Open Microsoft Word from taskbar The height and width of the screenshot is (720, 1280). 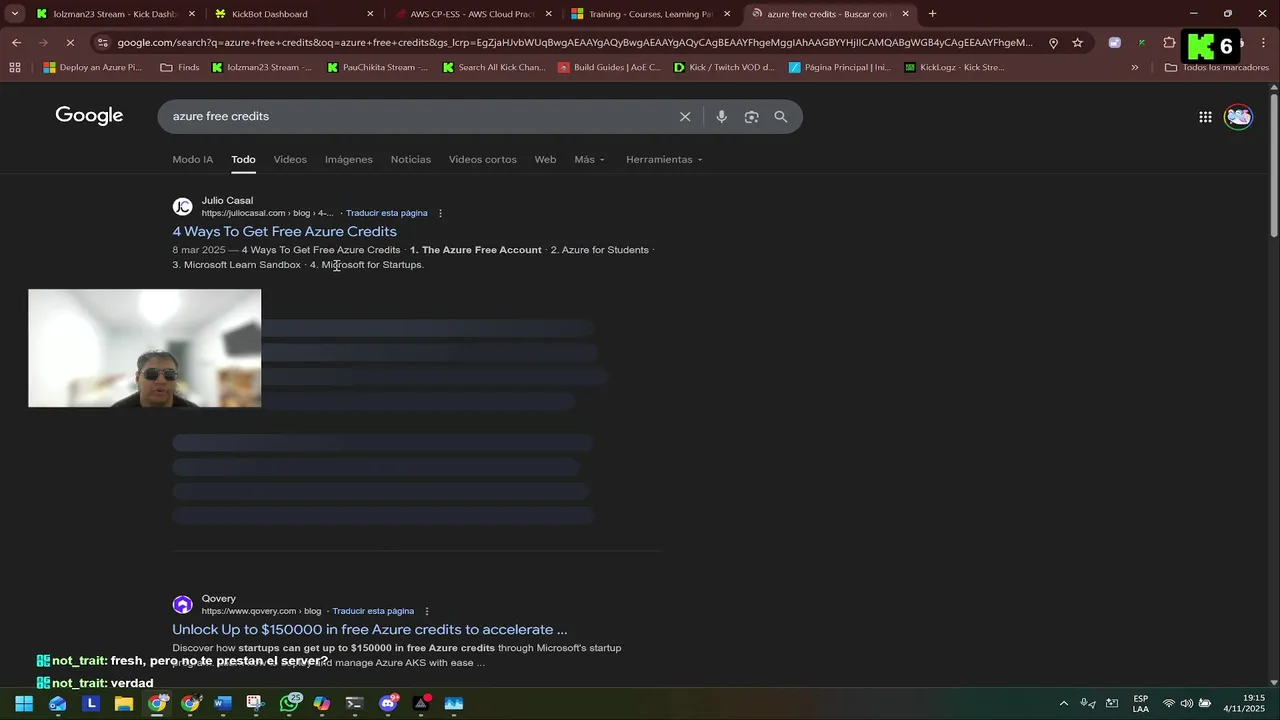point(222,704)
